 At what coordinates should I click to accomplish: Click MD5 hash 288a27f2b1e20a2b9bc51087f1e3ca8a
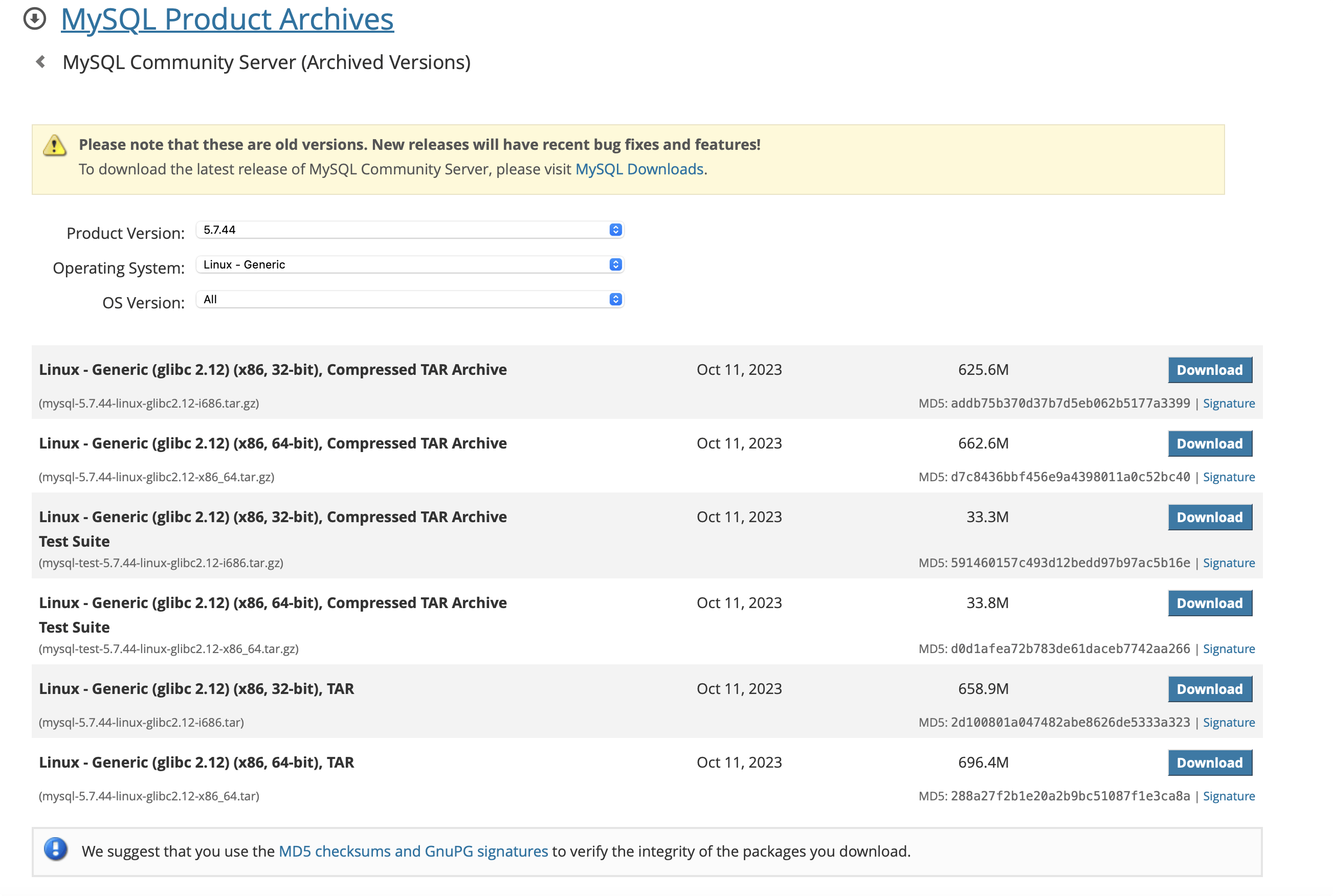(x=1070, y=797)
